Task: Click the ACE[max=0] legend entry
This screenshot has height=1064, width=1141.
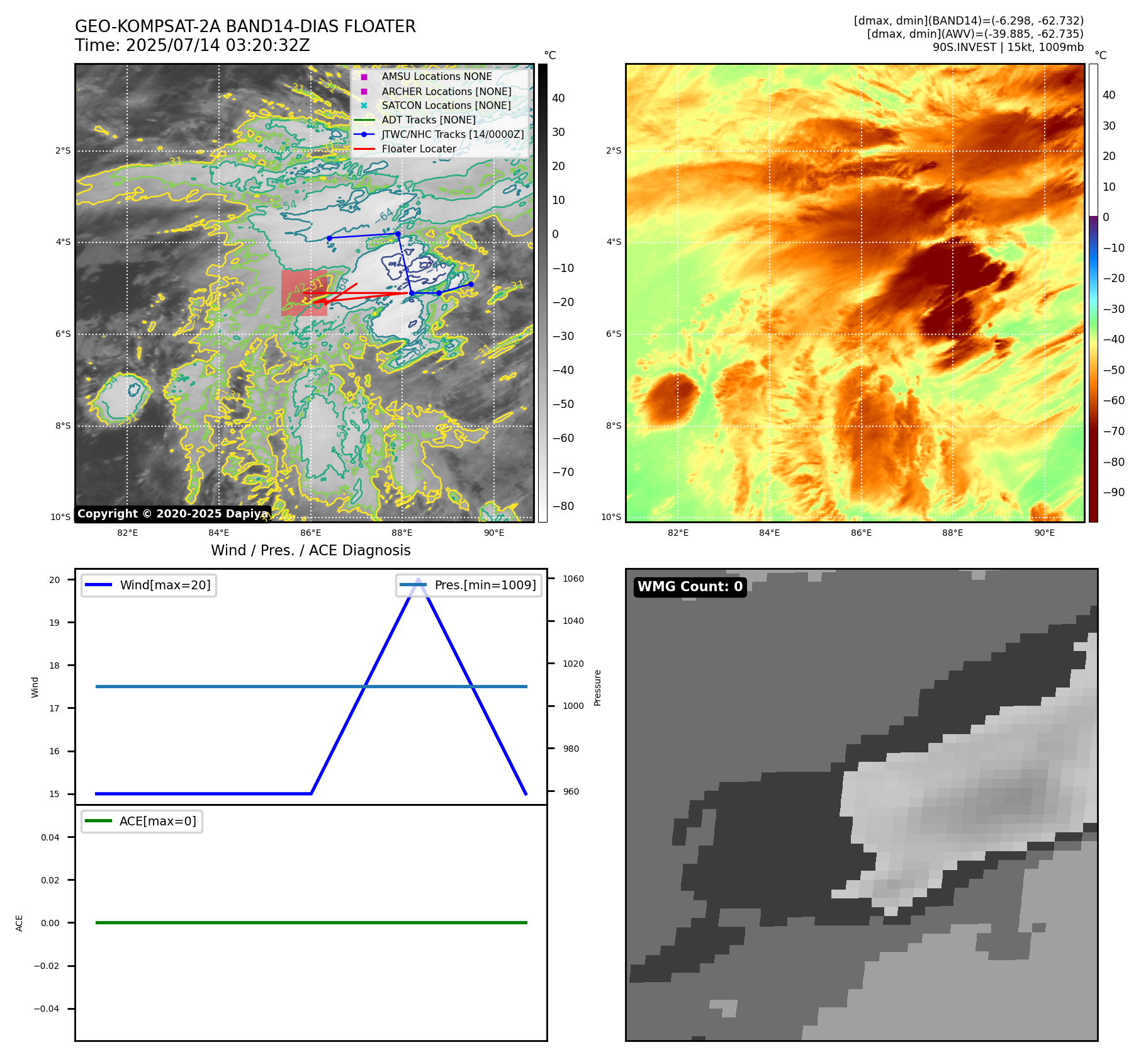Action: tap(142, 821)
